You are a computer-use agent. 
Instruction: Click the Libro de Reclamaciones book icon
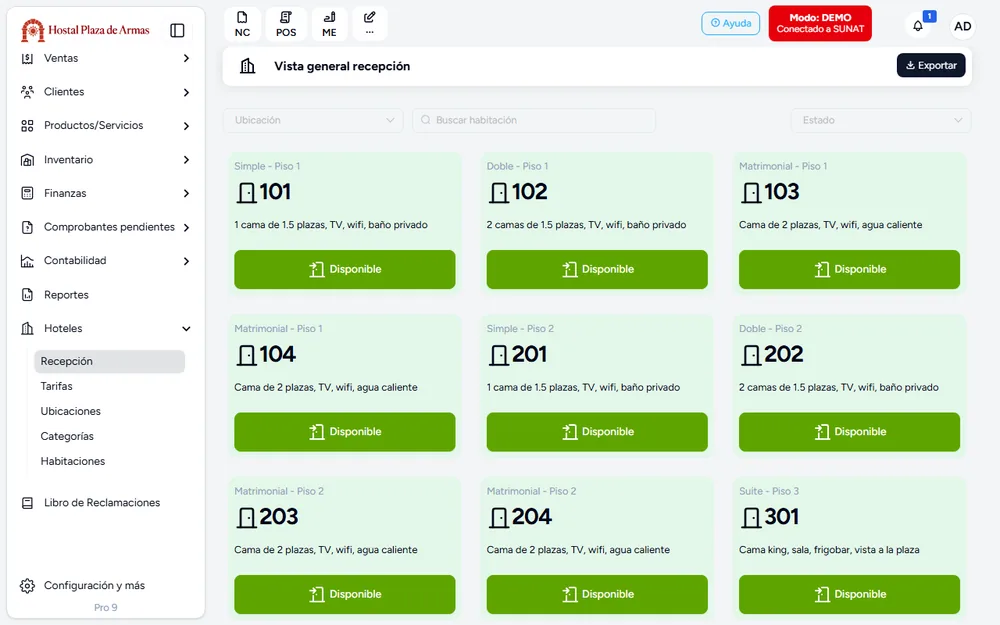tap(27, 503)
